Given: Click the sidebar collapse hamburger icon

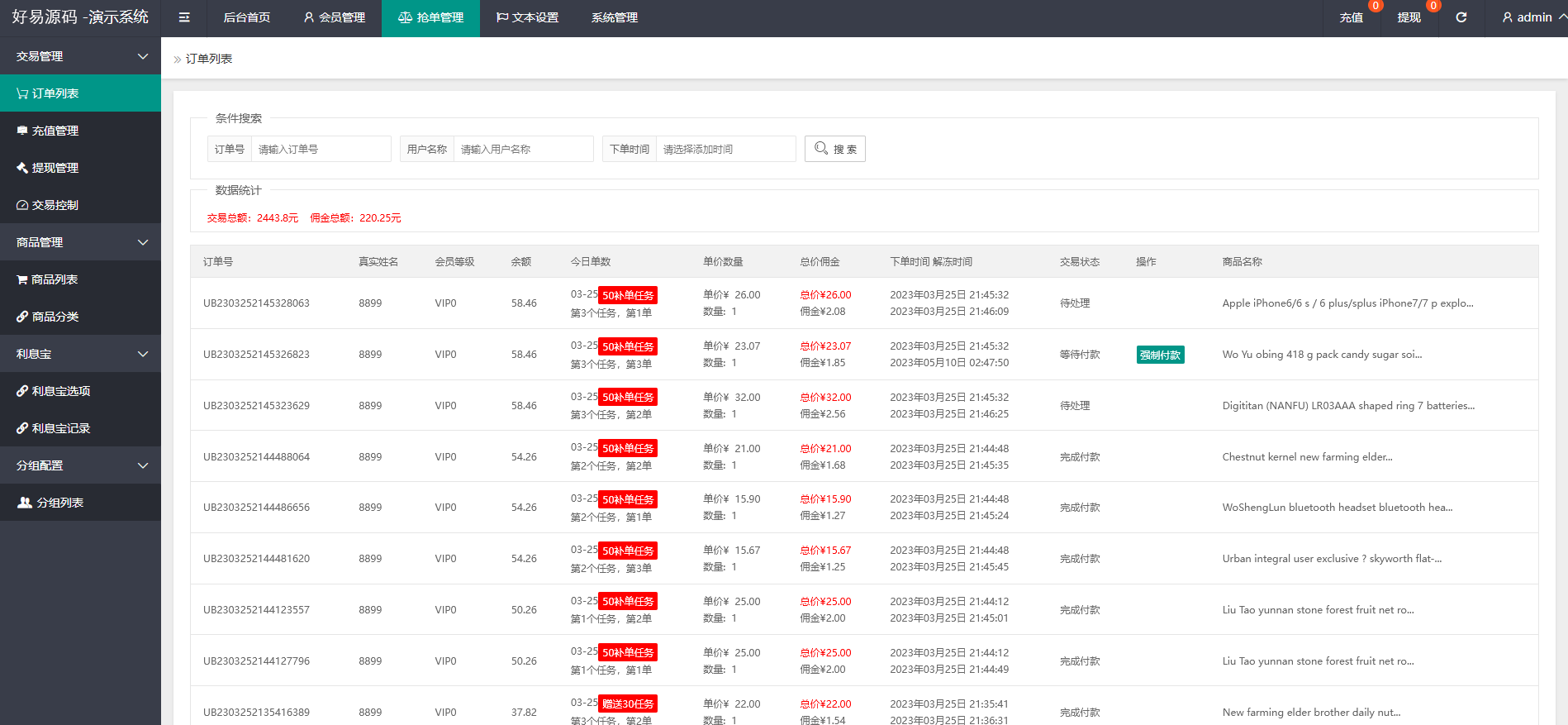Looking at the screenshot, I should click(184, 17).
